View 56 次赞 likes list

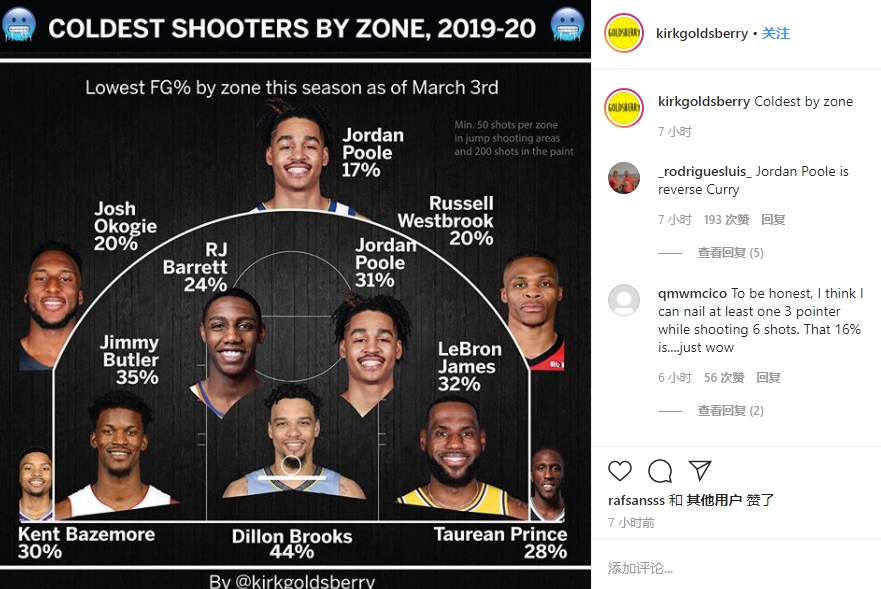click(x=724, y=378)
